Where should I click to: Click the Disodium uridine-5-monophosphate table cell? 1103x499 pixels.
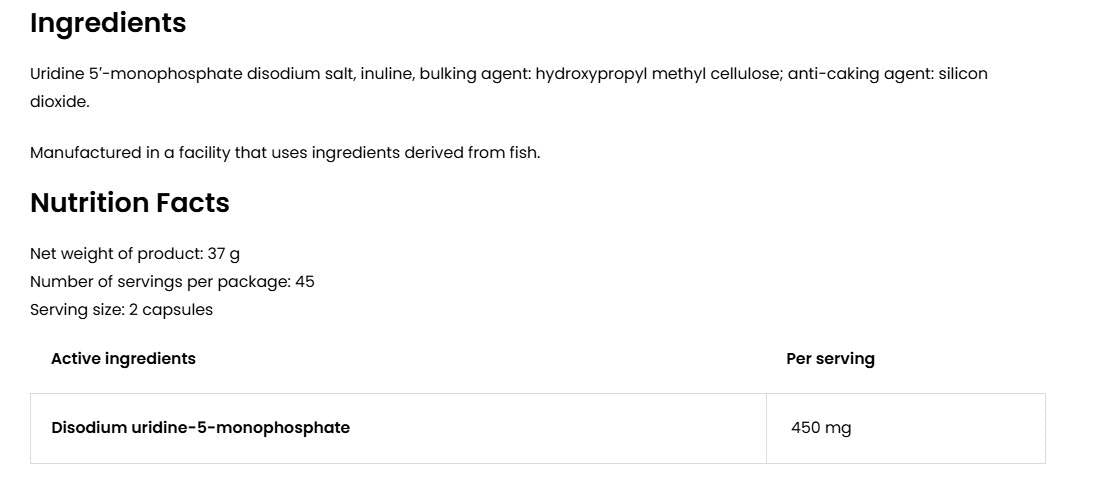[398, 428]
